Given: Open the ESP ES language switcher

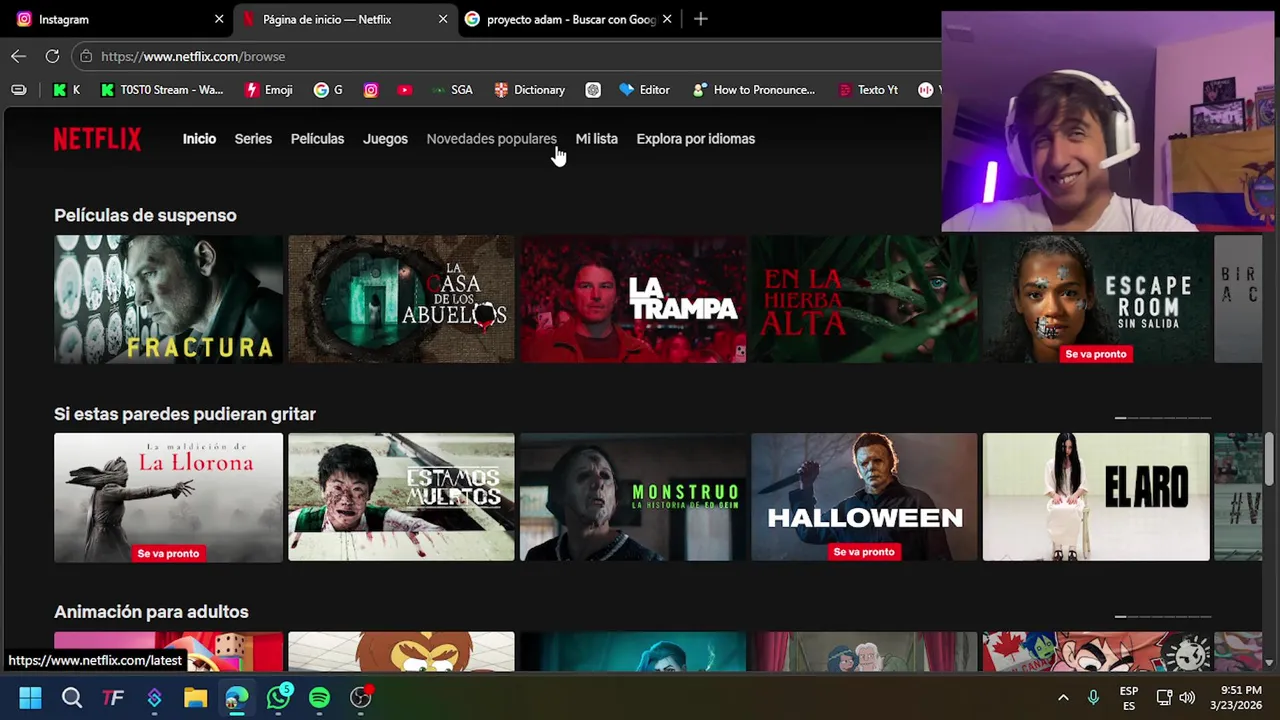Looking at the screenshot, I should (x=1129, y=698).
